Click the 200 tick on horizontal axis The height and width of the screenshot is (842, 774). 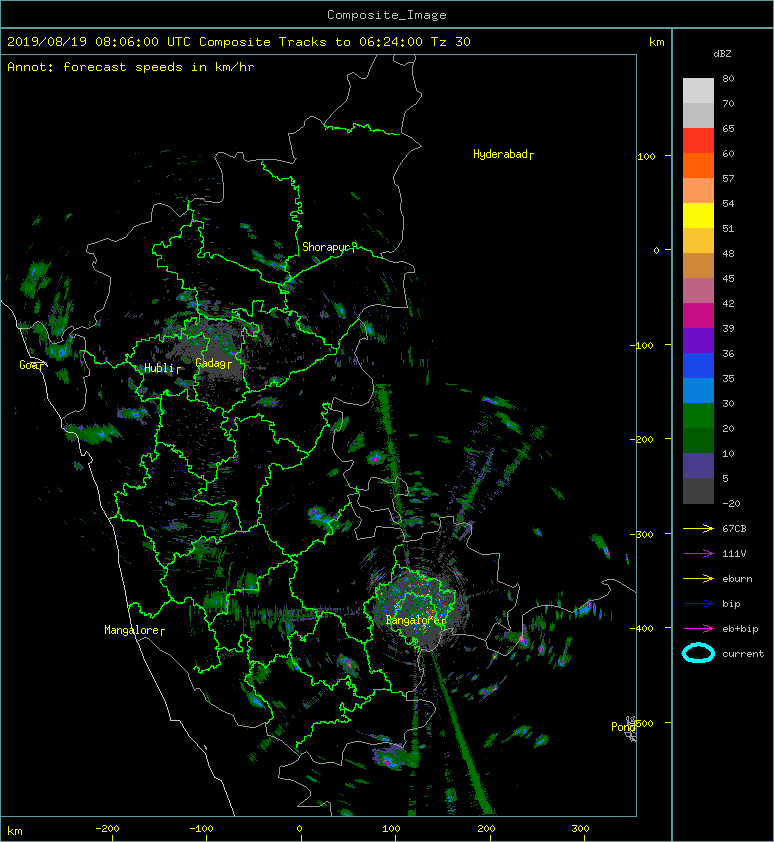486,829
